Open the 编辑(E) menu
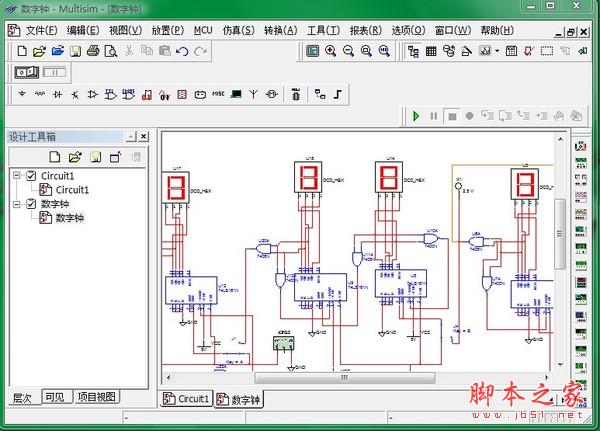The image size is (600, 431). coord(83,31)
